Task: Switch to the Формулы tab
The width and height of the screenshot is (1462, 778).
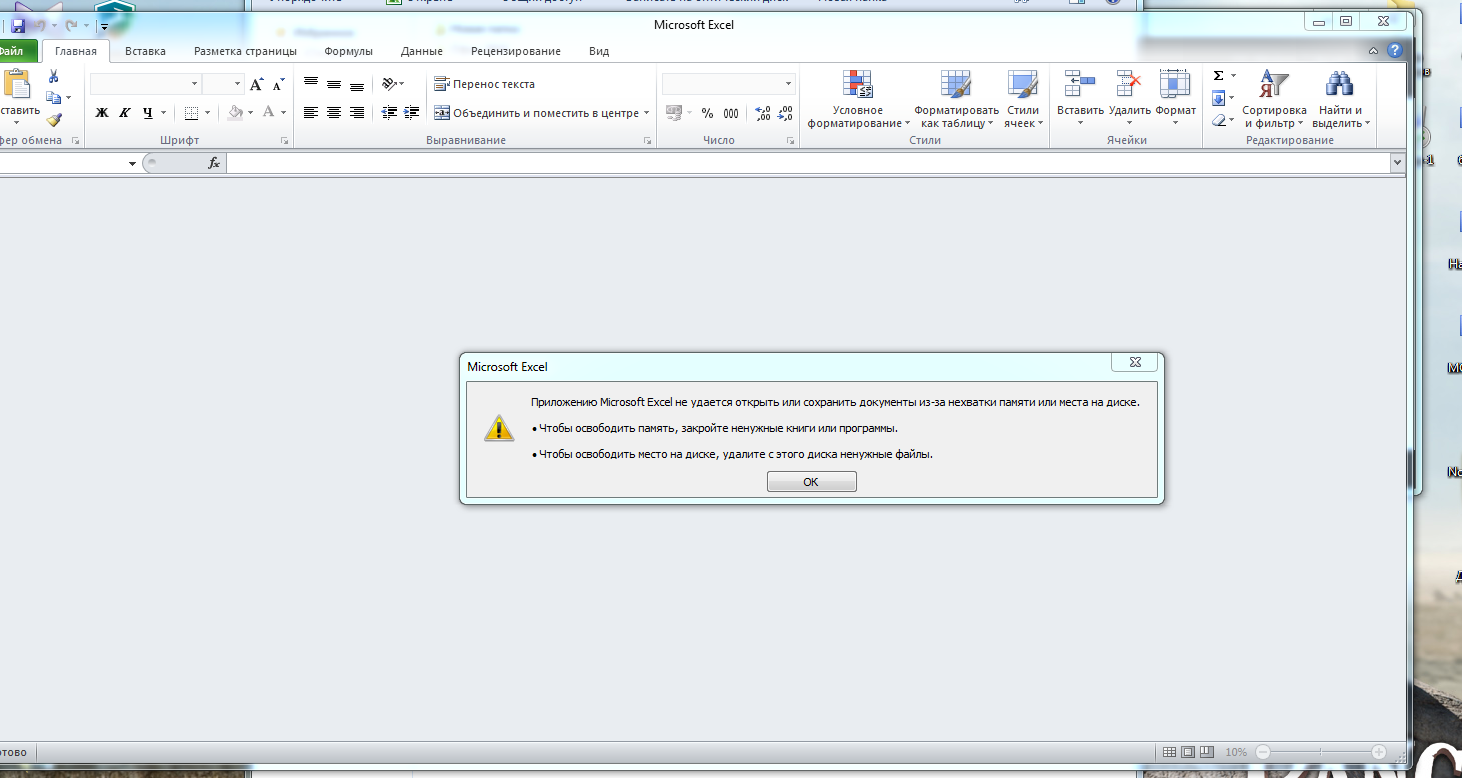Action: 348,51
